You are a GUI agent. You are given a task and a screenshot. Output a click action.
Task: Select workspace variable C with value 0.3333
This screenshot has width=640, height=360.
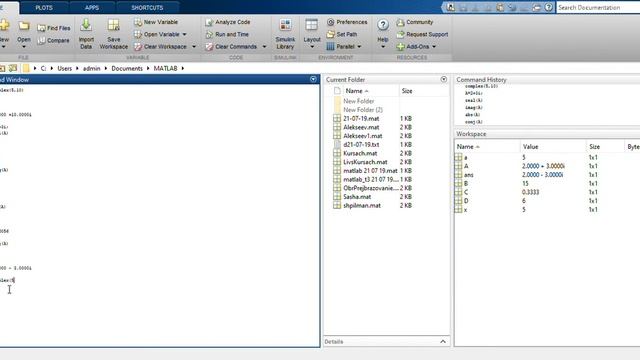465,192
